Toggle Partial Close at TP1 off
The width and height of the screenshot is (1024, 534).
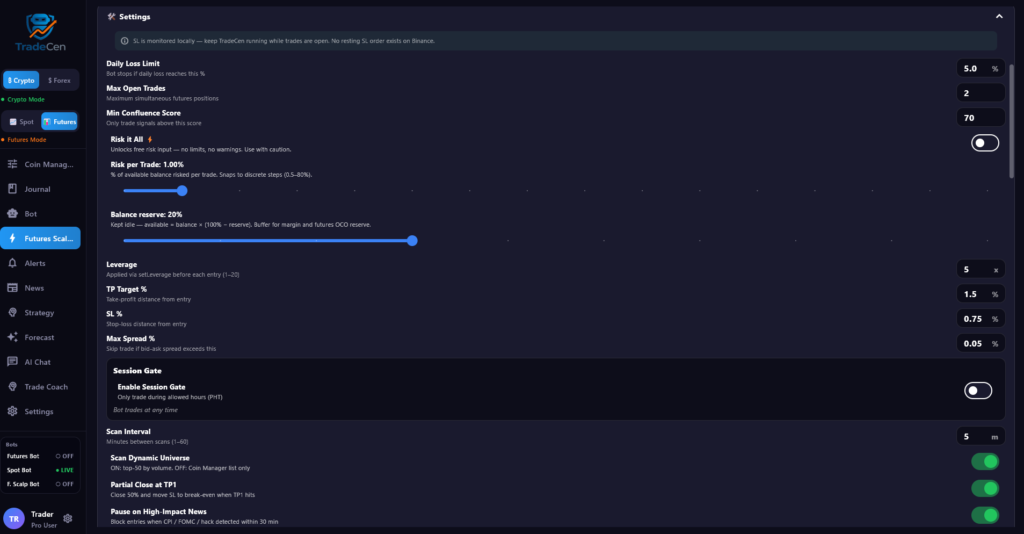click(985, 488)
